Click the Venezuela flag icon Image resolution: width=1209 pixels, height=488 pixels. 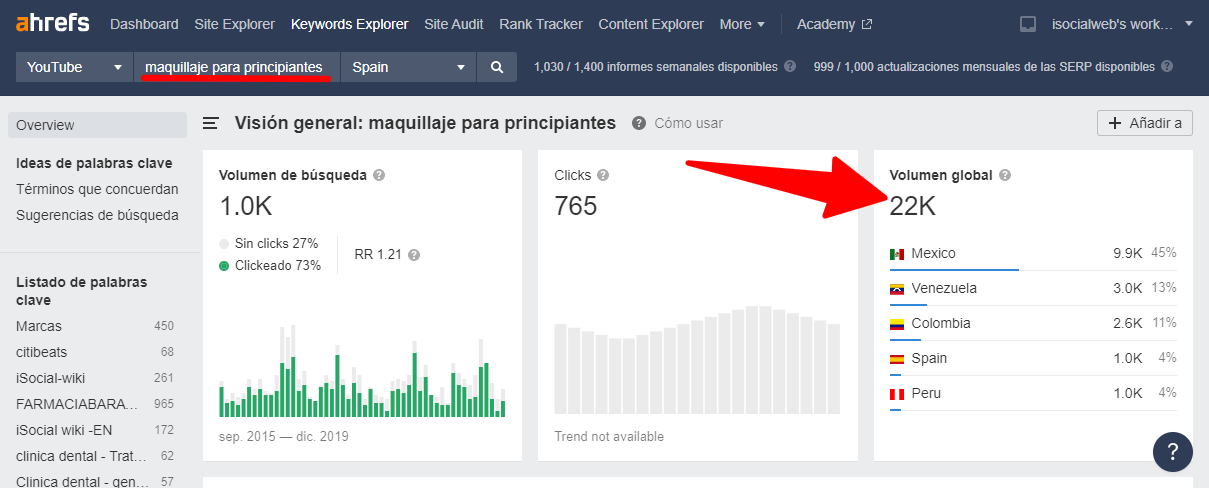[897, 289]
